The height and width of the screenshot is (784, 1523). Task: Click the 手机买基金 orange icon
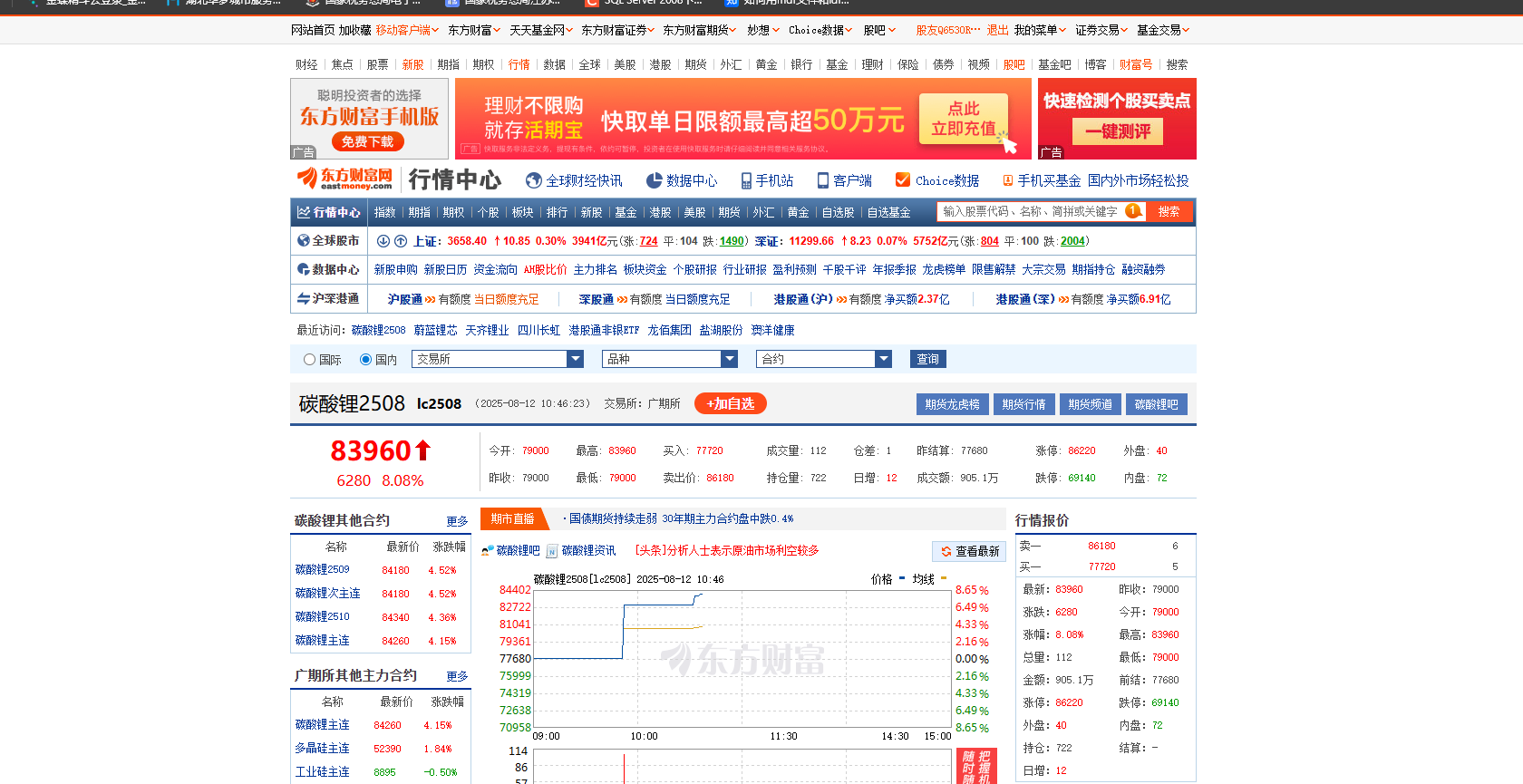click(x=1007, y=180)
